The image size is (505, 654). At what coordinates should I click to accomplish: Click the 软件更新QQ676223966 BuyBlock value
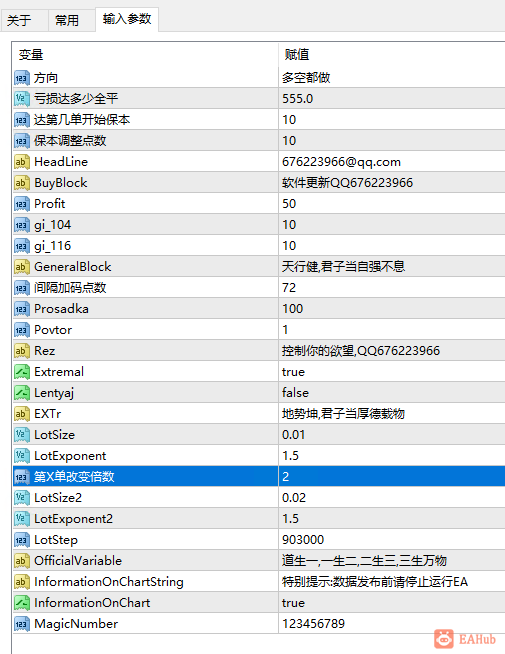tap(347, 183)
